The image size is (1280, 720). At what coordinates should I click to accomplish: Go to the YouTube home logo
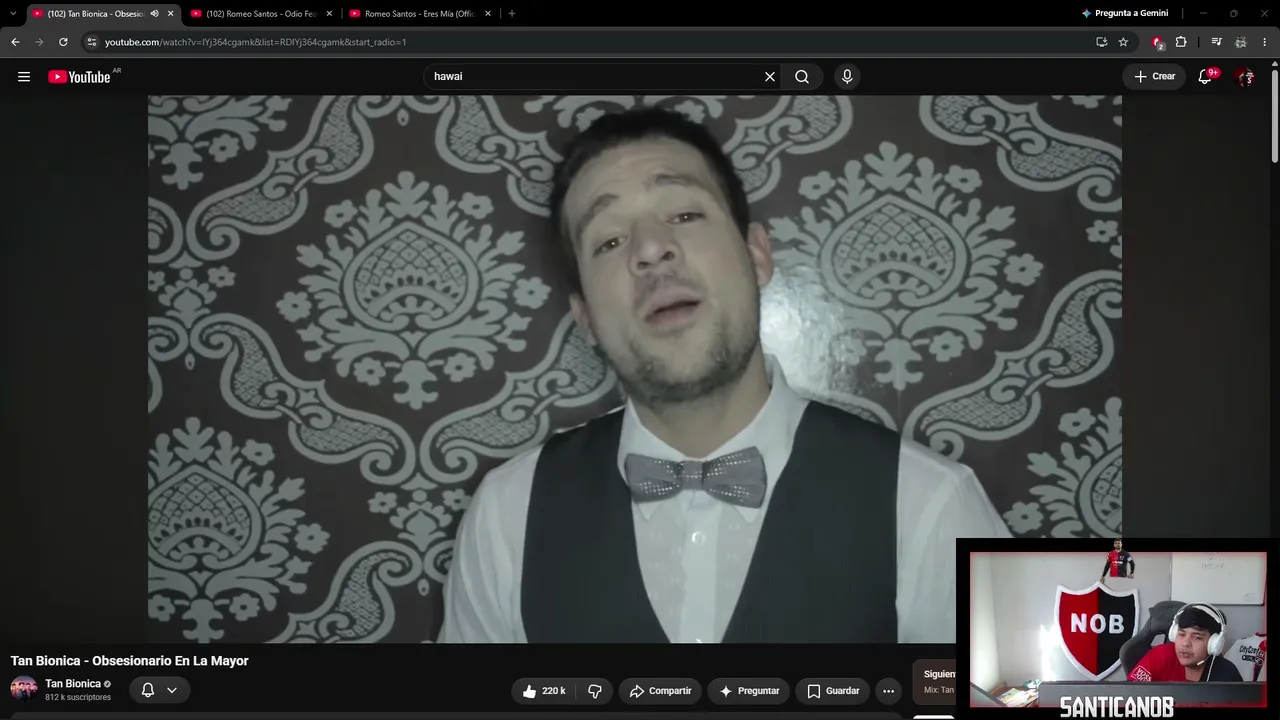click(79, 77)
